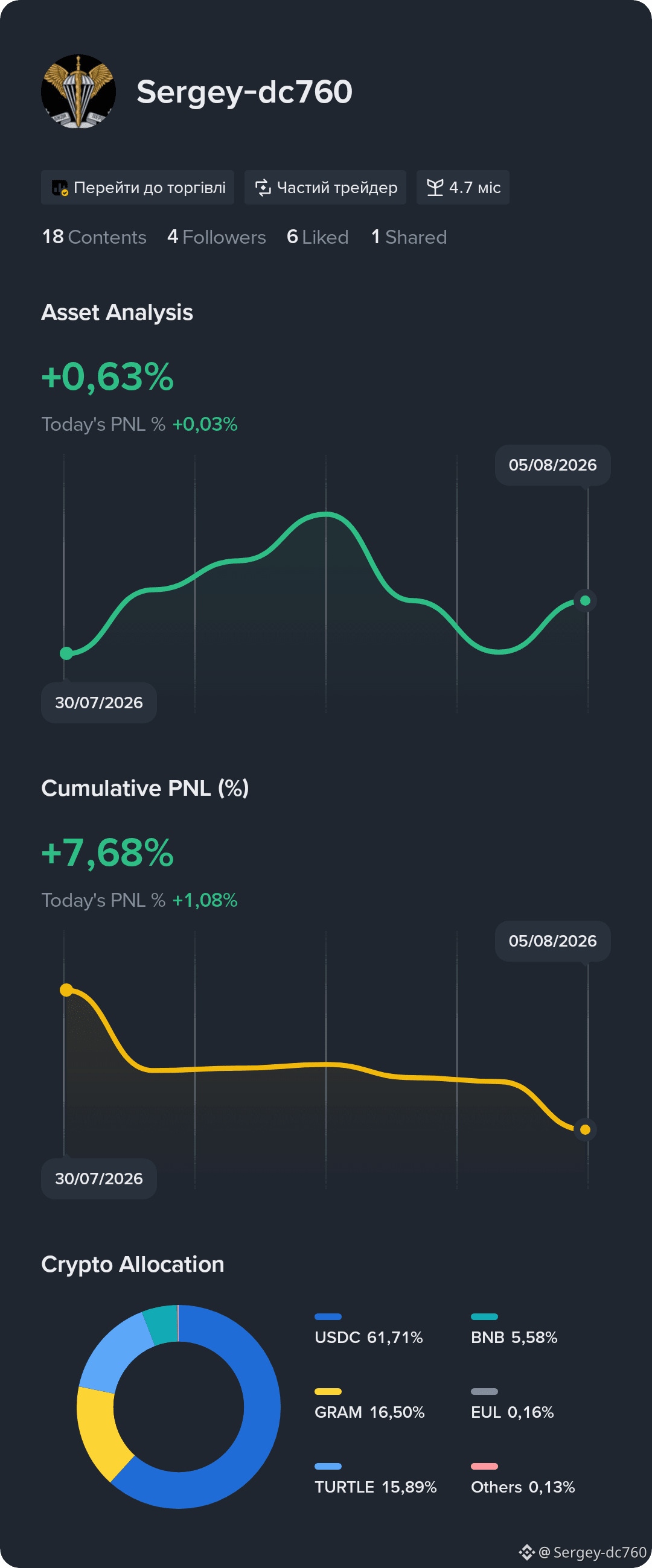The width and height of the screenshot is (652, 1568).
Task: Click the trading chart icon in Перейти до торгівлі
Action: [x=60, y=188]
